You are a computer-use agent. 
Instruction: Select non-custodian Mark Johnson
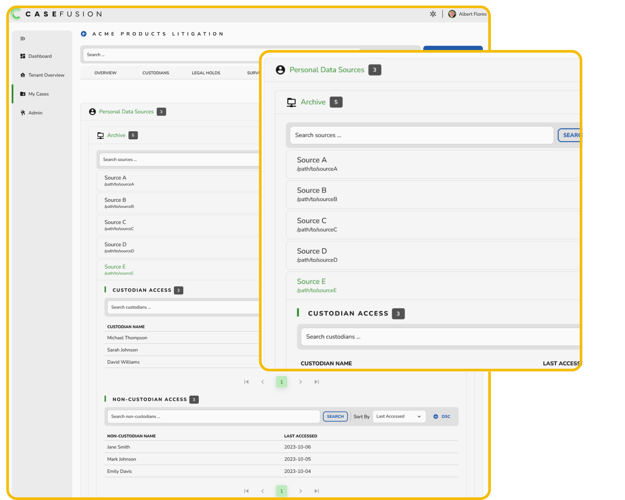[122, 459]
